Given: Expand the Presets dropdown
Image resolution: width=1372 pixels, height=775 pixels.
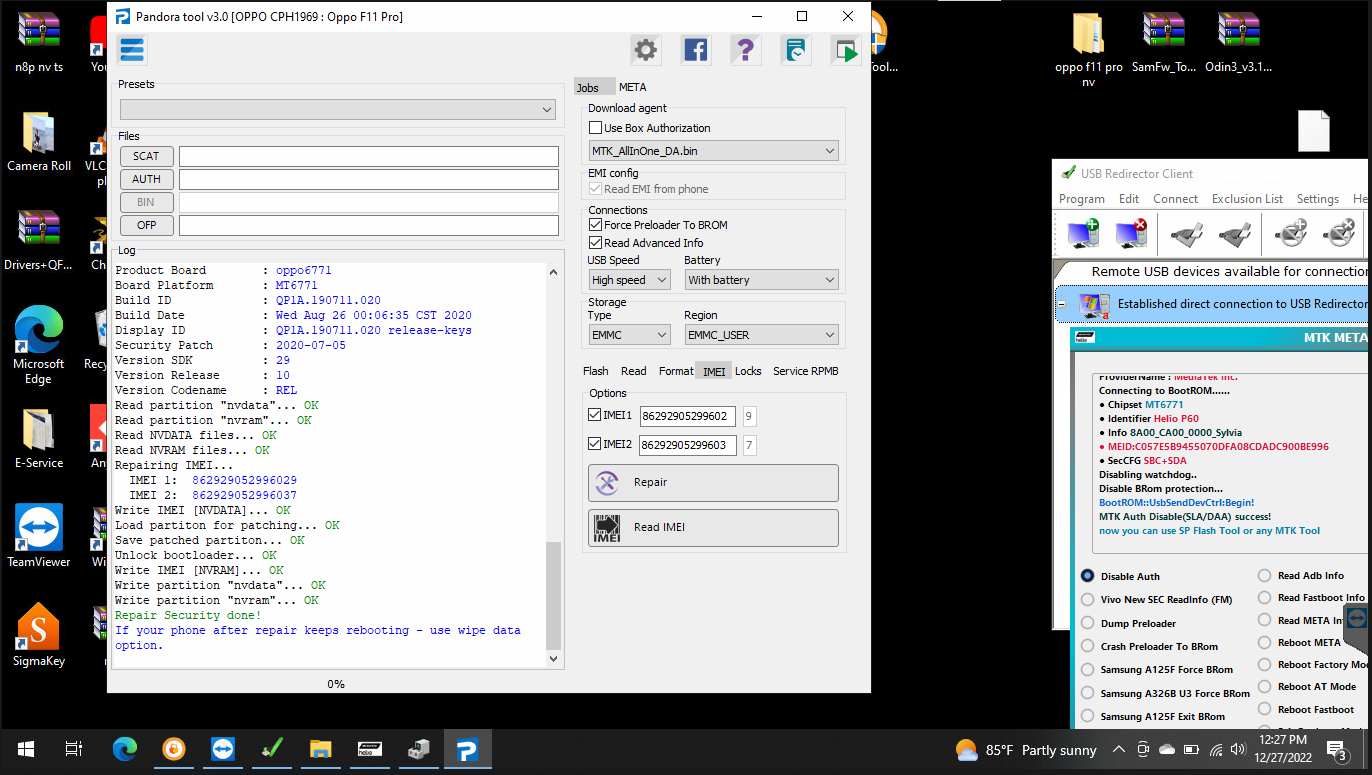Looking at the screenshot, I should 338,109.
